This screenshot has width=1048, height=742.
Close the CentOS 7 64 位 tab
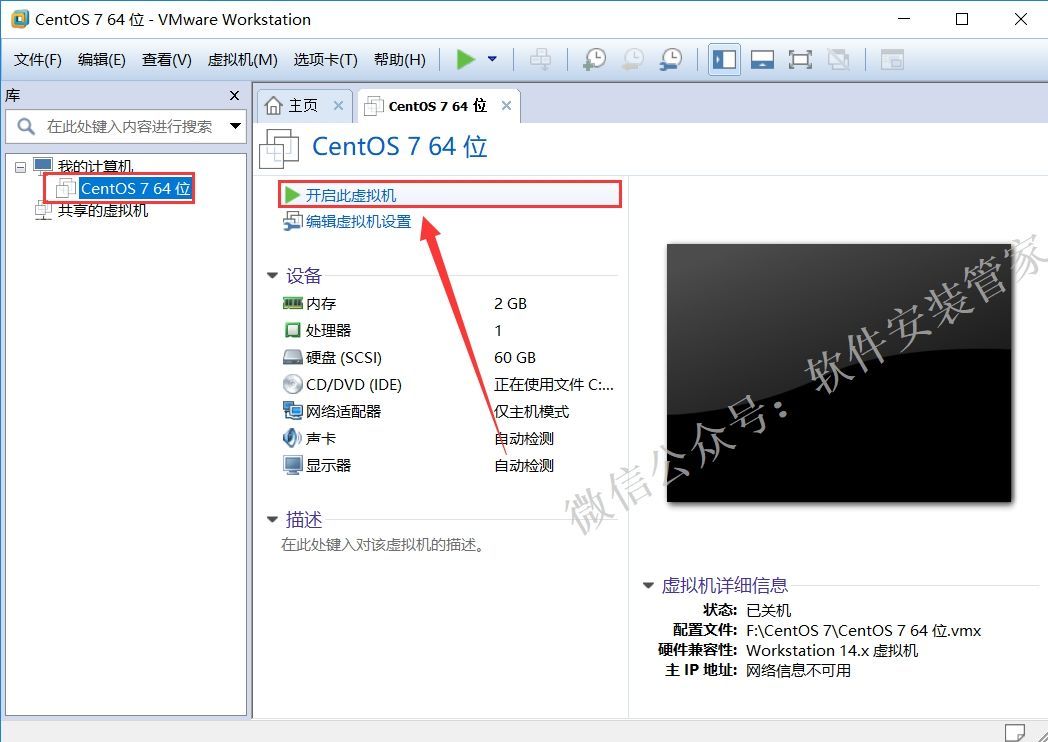click(507, 106)
